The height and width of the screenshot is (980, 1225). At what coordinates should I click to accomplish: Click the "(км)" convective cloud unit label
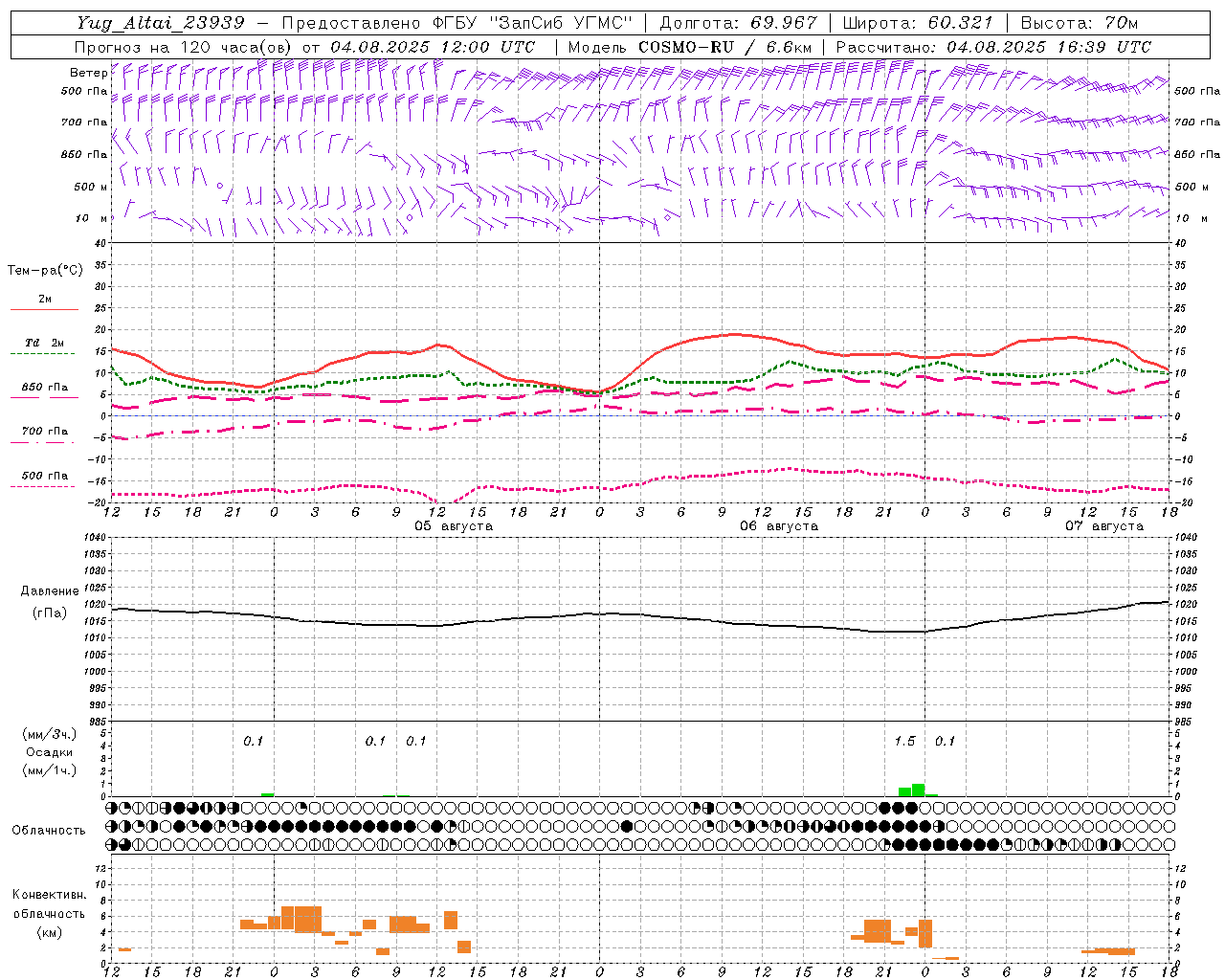50,932
